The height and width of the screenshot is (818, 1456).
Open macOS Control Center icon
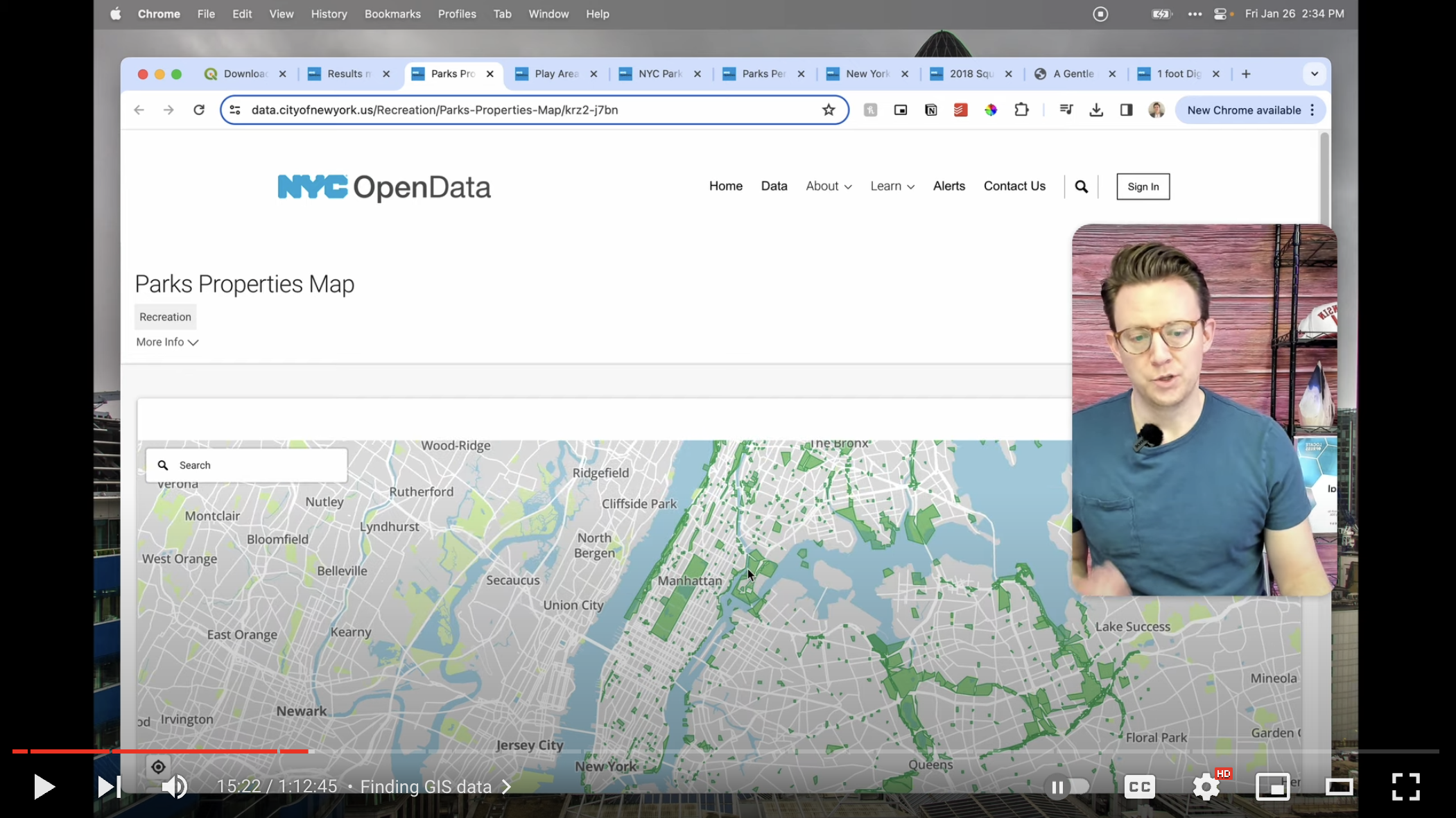click(x=1221, y=14)
